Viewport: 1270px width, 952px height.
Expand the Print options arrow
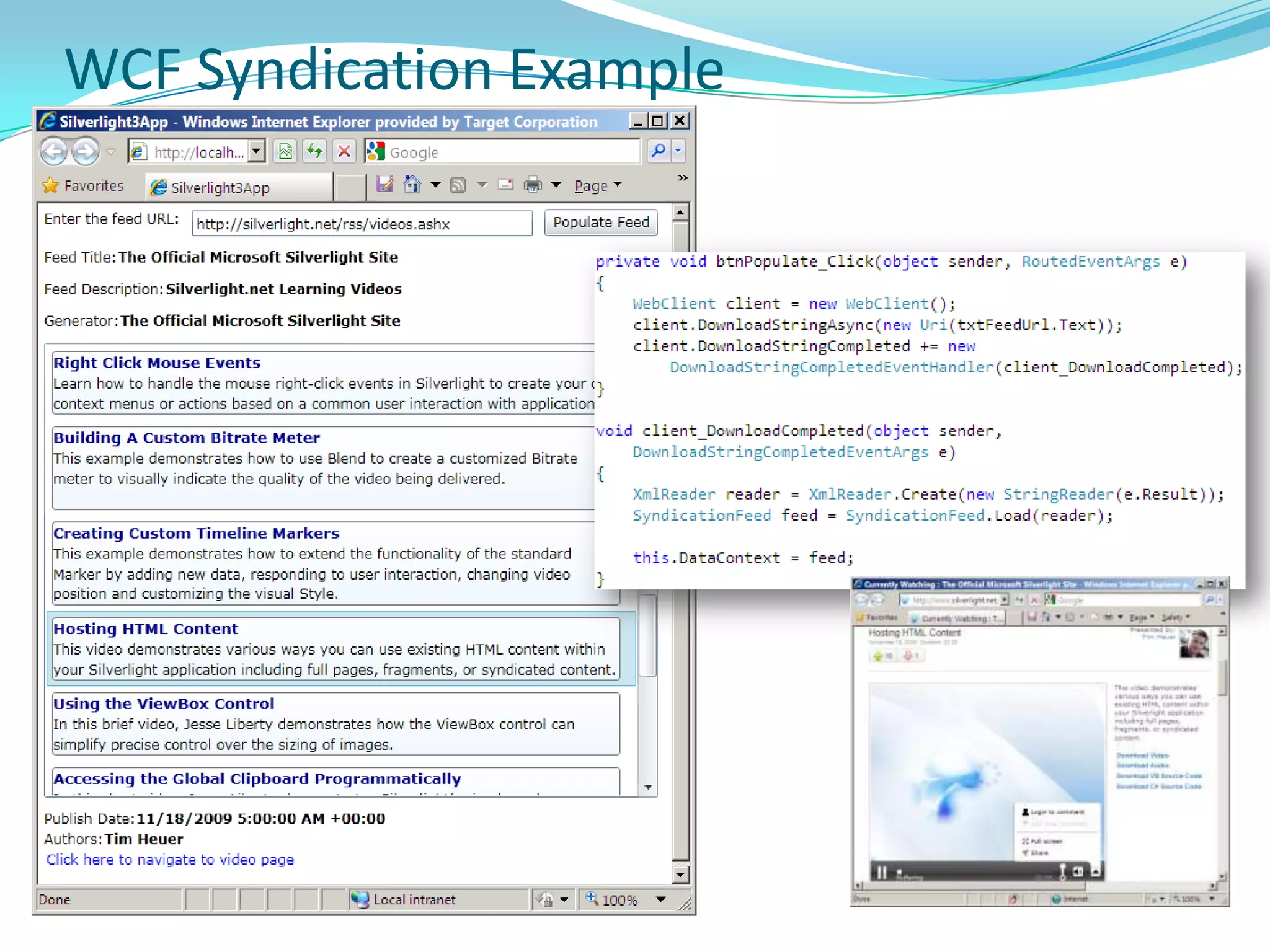tap(556, 185)
